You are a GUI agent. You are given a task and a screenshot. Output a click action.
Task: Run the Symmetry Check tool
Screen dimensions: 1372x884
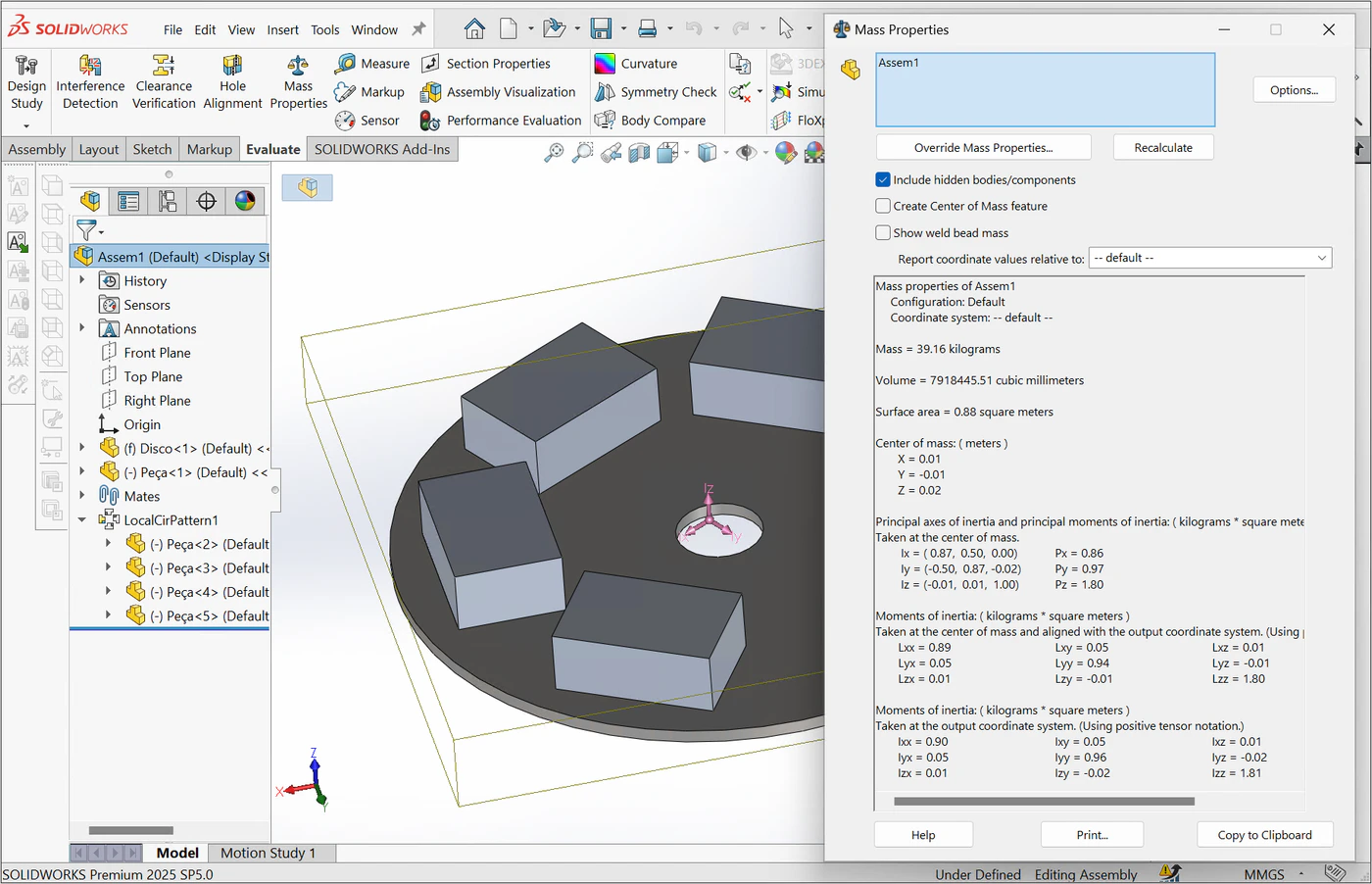pos(656,92)
